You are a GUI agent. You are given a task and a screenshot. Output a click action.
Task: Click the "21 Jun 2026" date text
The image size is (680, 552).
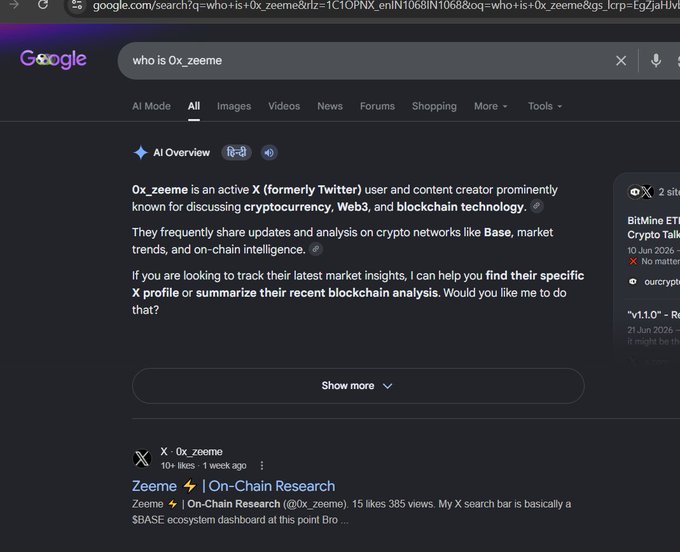click(650, 330)
